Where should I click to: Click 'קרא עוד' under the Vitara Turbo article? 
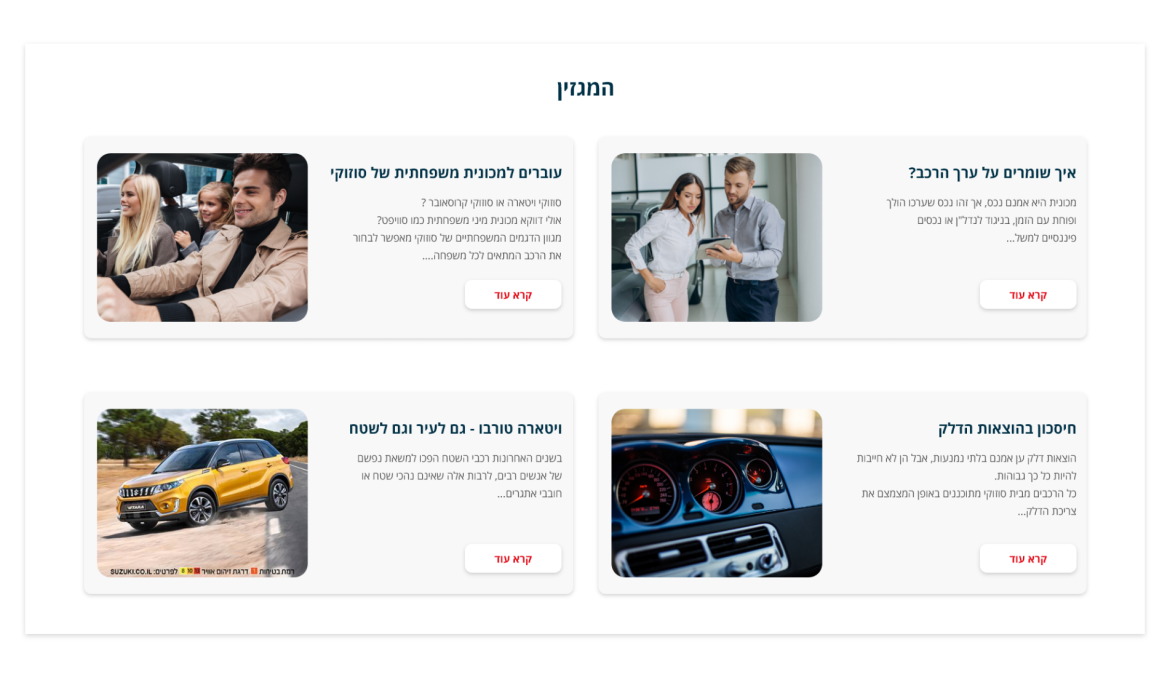tap(513, 558)
